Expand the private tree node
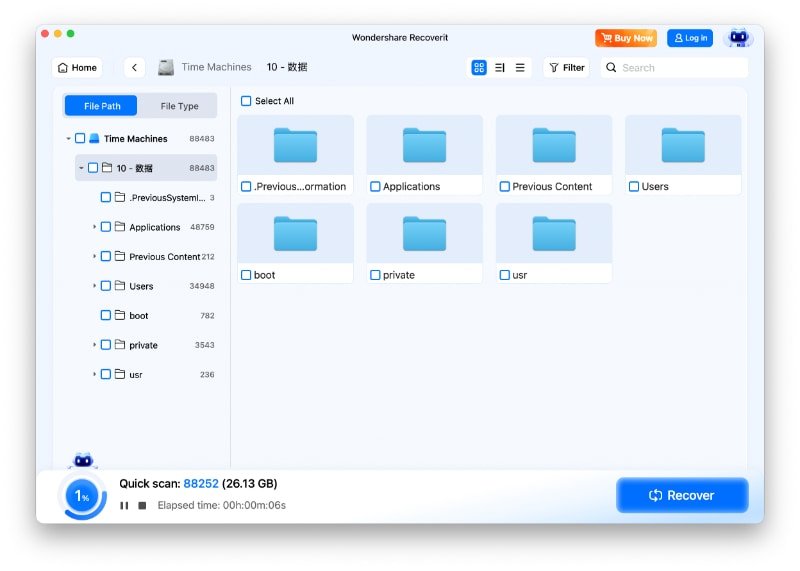The height and width of the screenshot is (571, 800). click(x=94, y=345)
